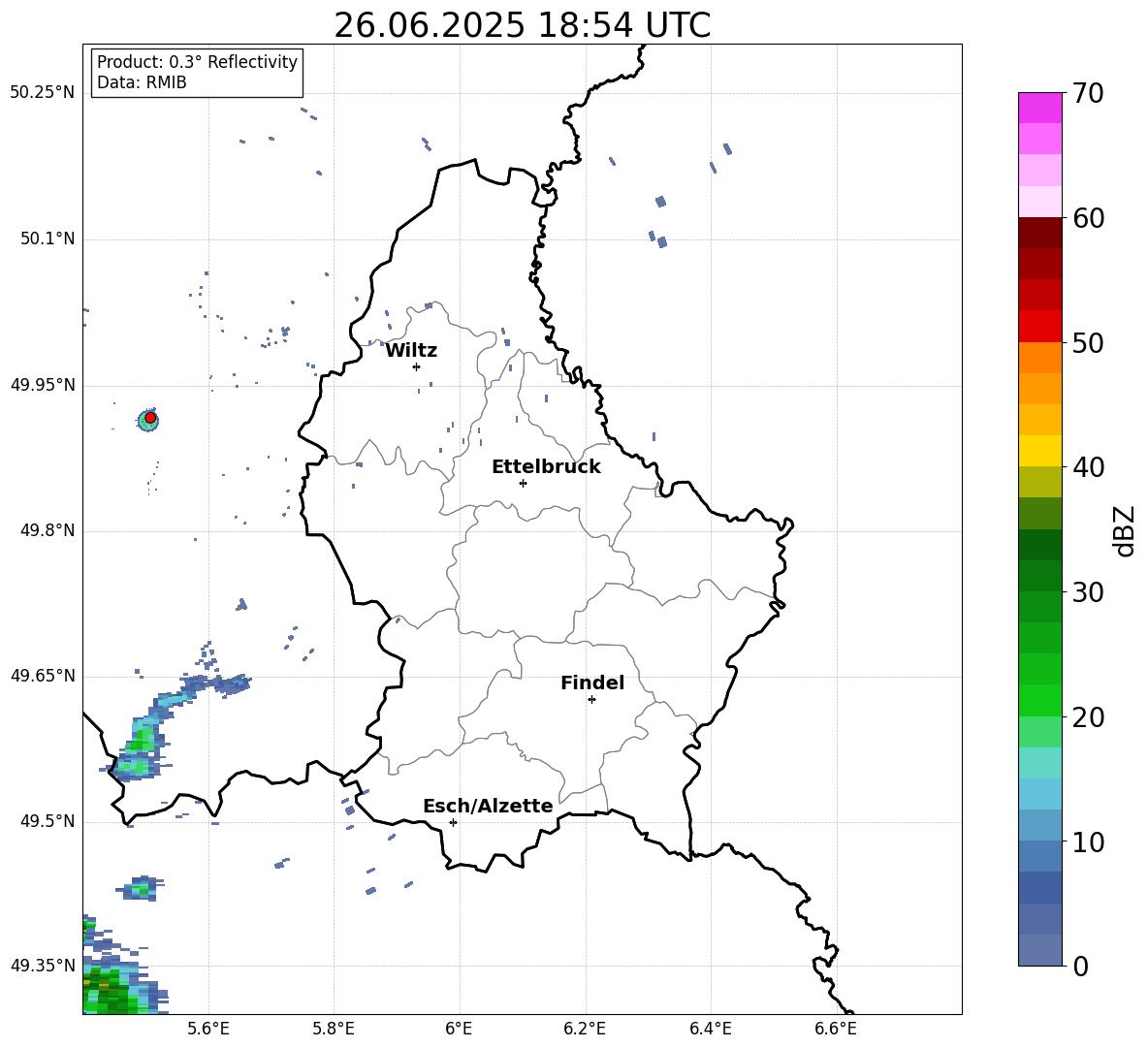Click the 70 dBZ colorbar tick label
Screen dimensions: 1148x1048
[x=1088, y=93]
